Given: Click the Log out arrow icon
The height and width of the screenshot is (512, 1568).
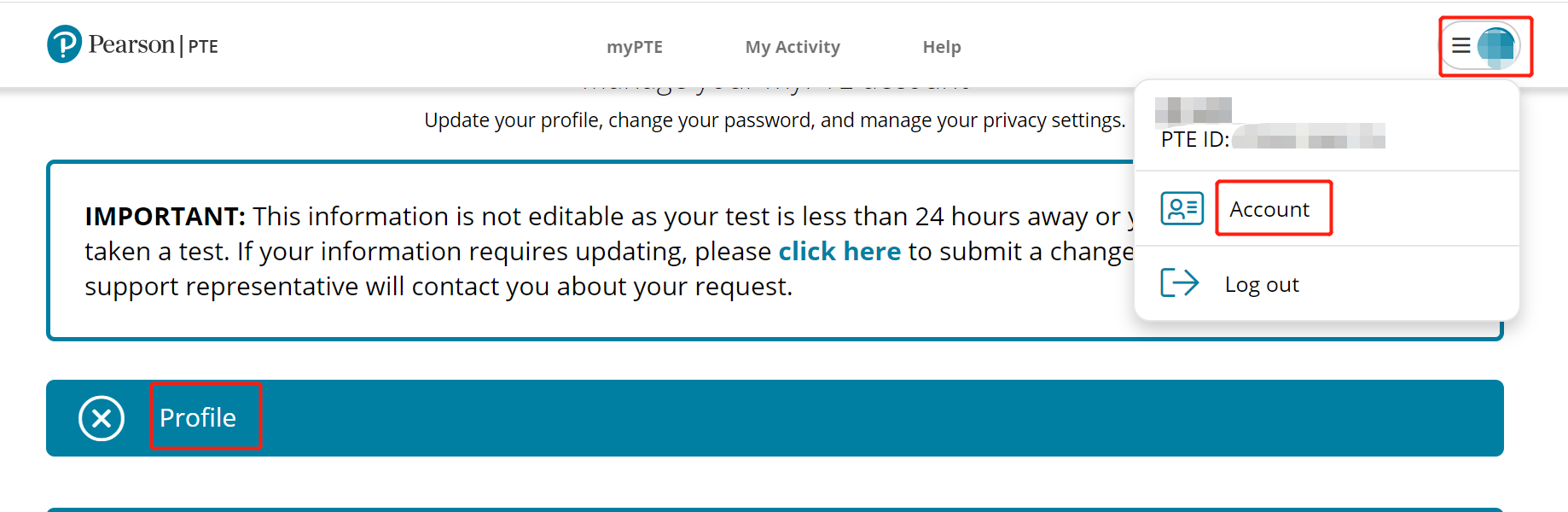Looking at the screenshot, I should click(1180, 282).
